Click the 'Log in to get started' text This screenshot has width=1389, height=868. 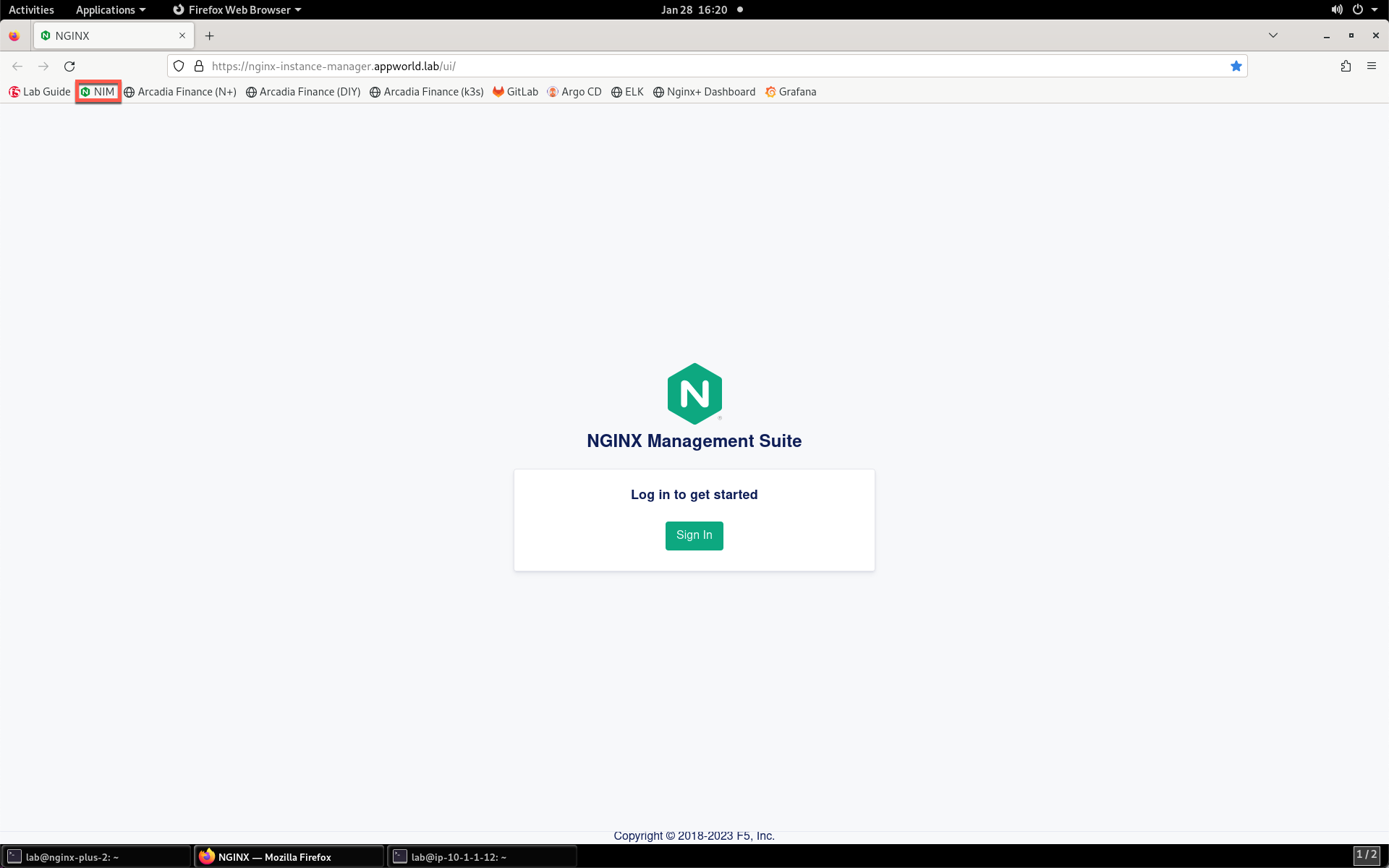(694, 495)
